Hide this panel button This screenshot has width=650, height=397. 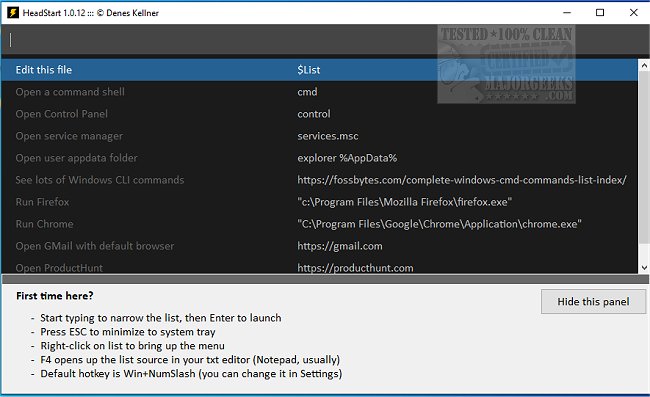point(593,302)
